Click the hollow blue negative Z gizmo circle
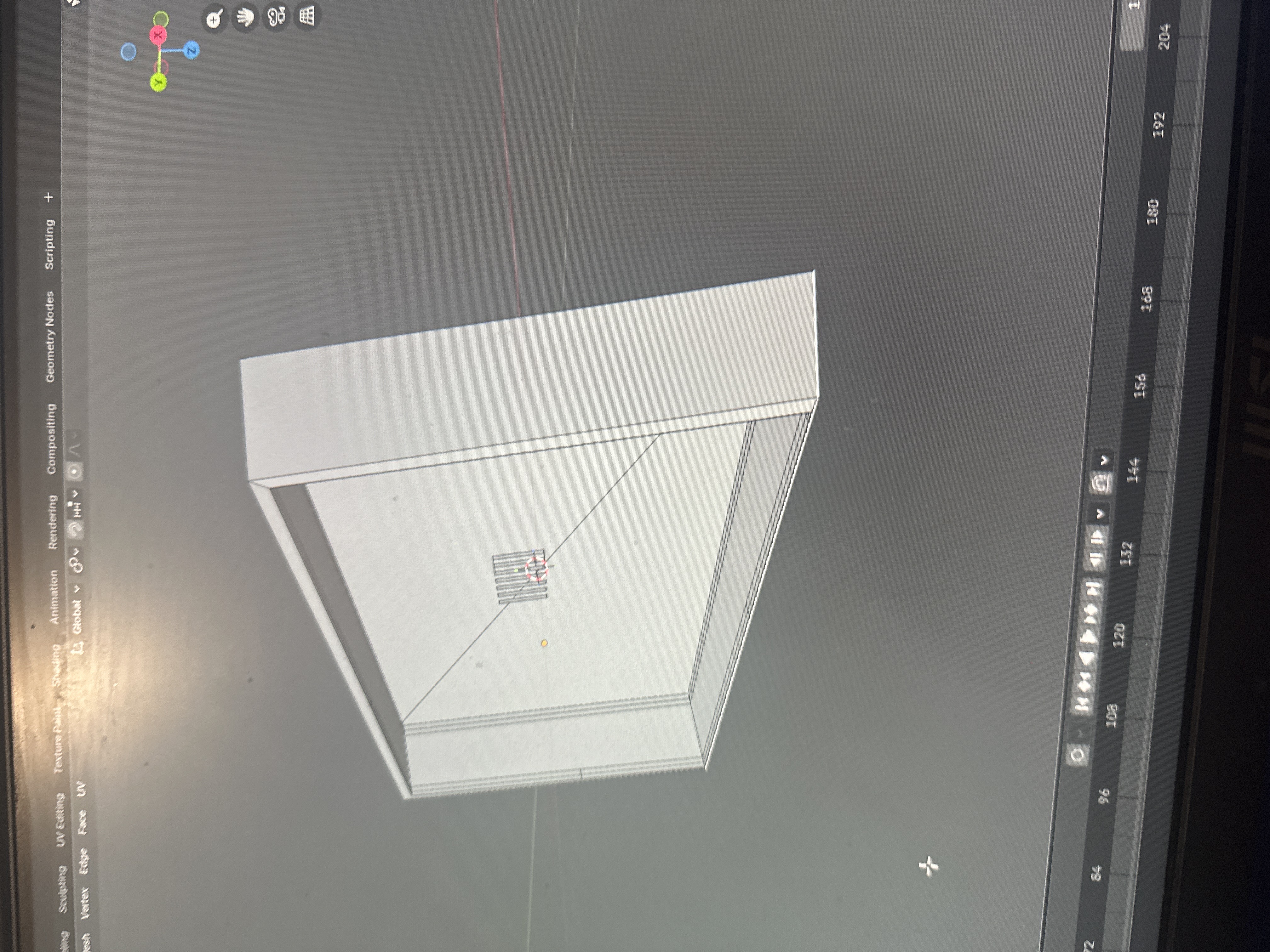1270x952 pixels. click(x=129, y=52)
